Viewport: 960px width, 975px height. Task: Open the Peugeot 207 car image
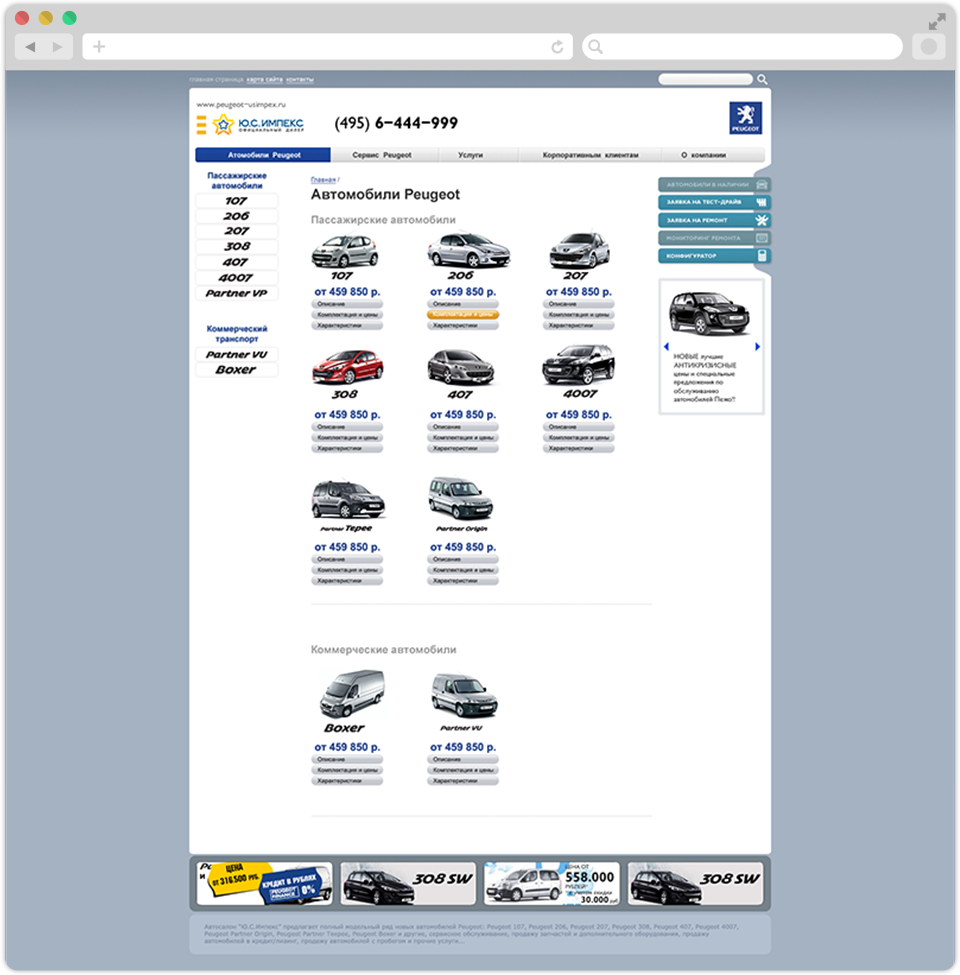(x=579, y=250)
